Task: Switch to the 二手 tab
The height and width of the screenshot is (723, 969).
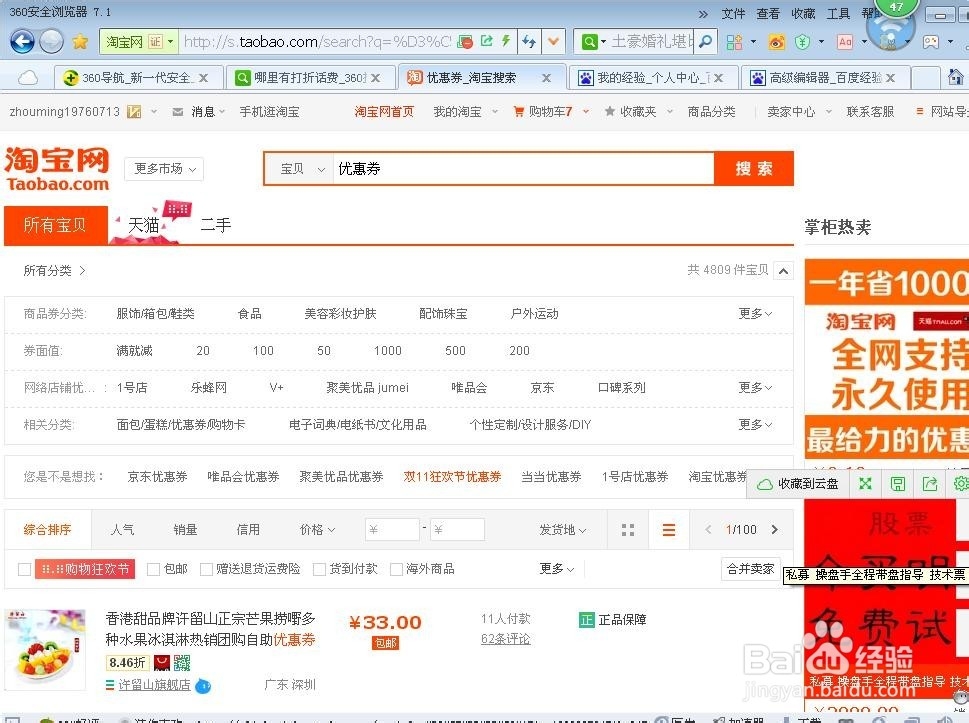Action: click(x=216, y=225)
